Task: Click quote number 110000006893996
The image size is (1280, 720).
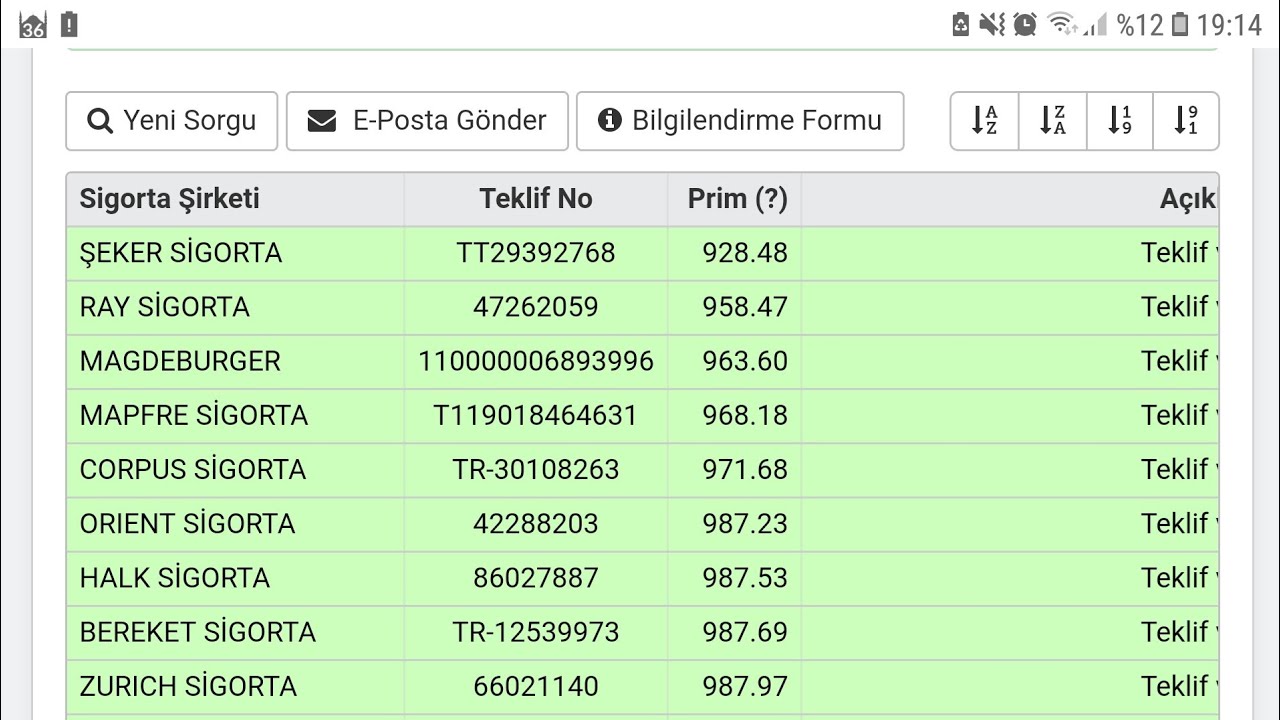Action: point(536,361)
